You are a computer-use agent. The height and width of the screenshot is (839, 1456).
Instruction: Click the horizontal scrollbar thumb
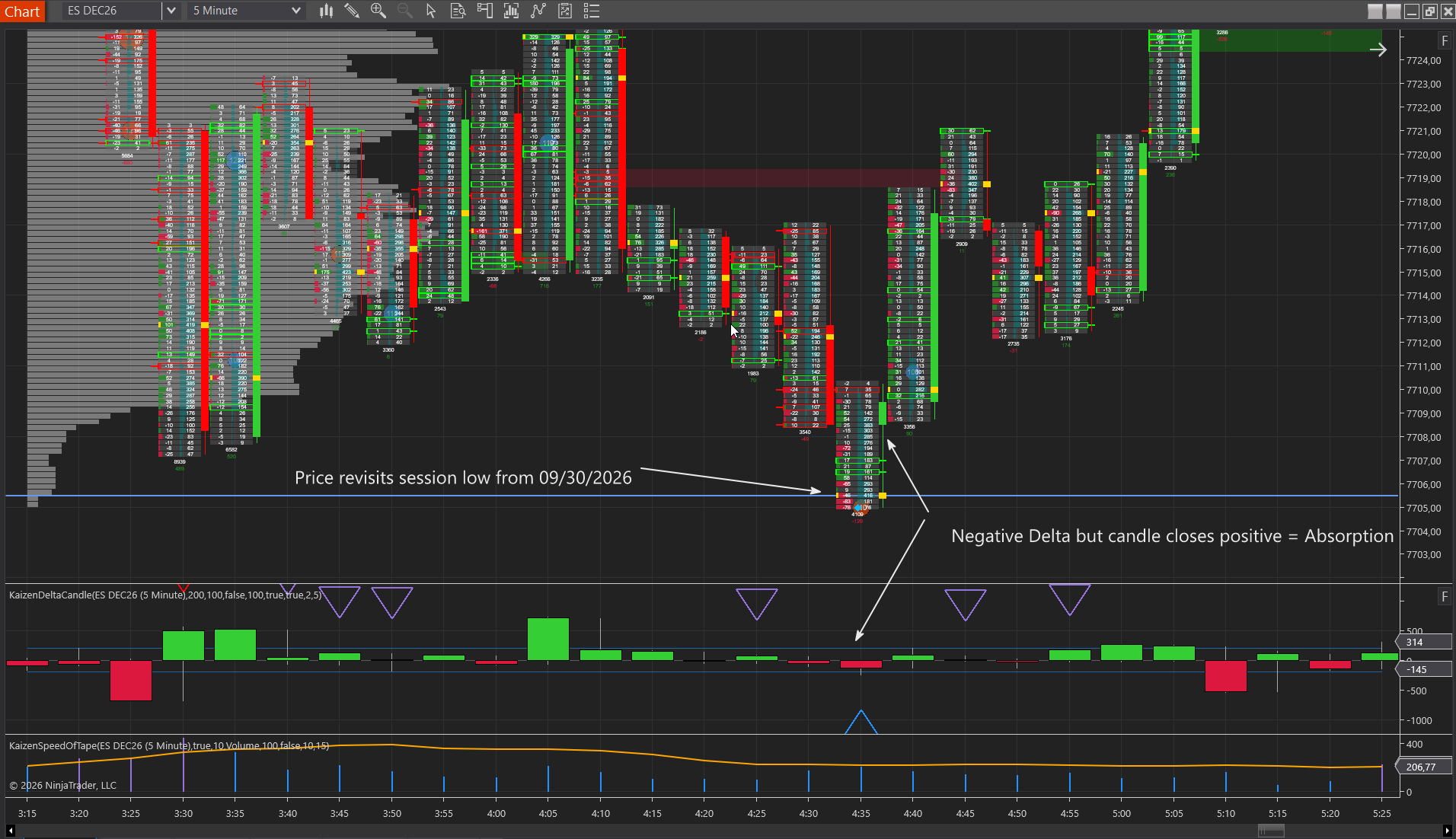[x=1272, y=831]
